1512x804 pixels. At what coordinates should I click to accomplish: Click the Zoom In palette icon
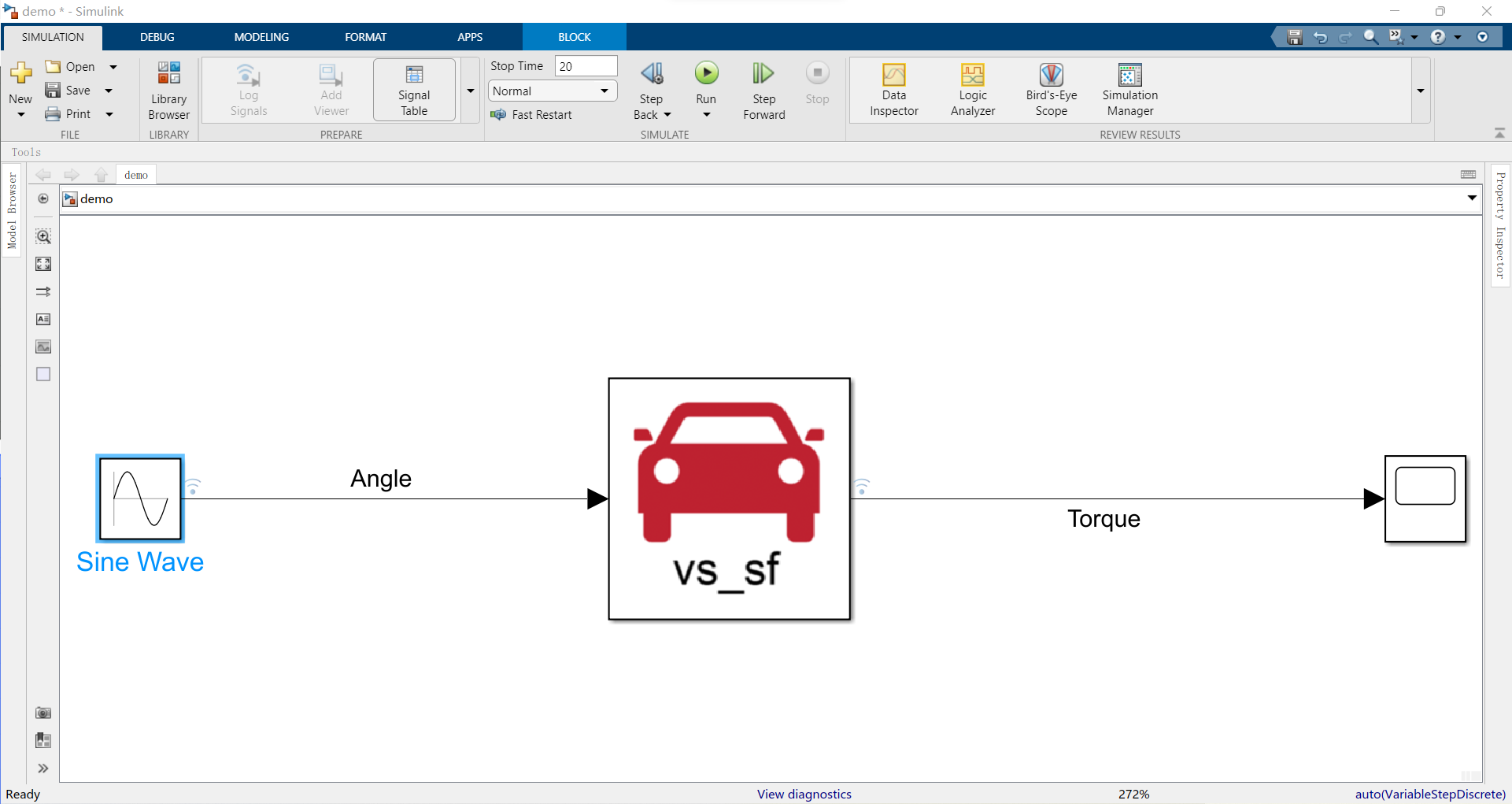pyautogui.click(x=43, y=236)
